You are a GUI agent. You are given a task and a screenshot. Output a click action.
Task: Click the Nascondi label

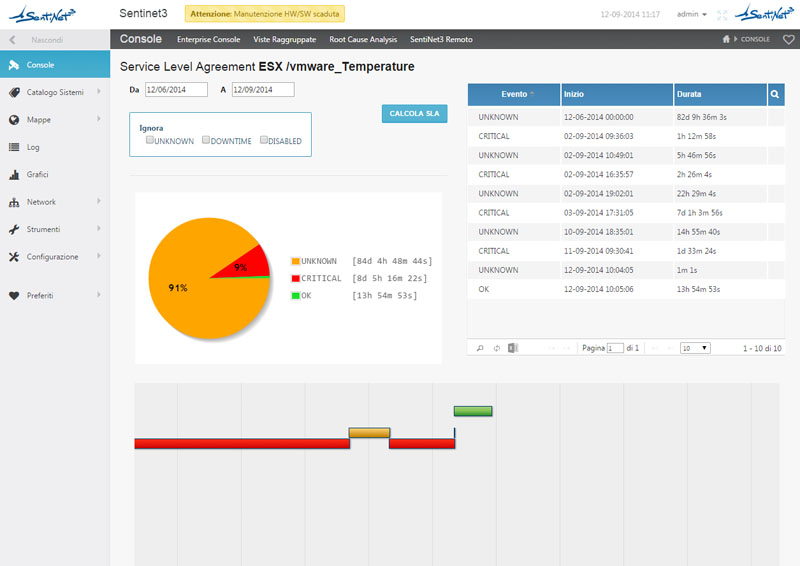[x=47, y=40]
